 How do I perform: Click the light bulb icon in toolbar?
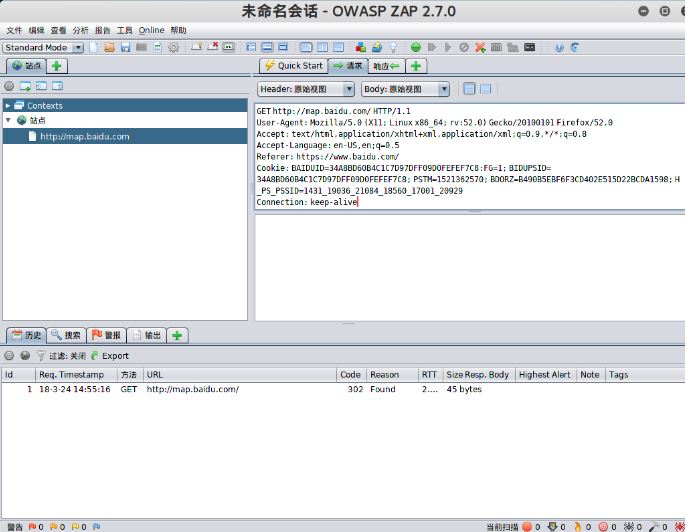click(x=393, y=47)
